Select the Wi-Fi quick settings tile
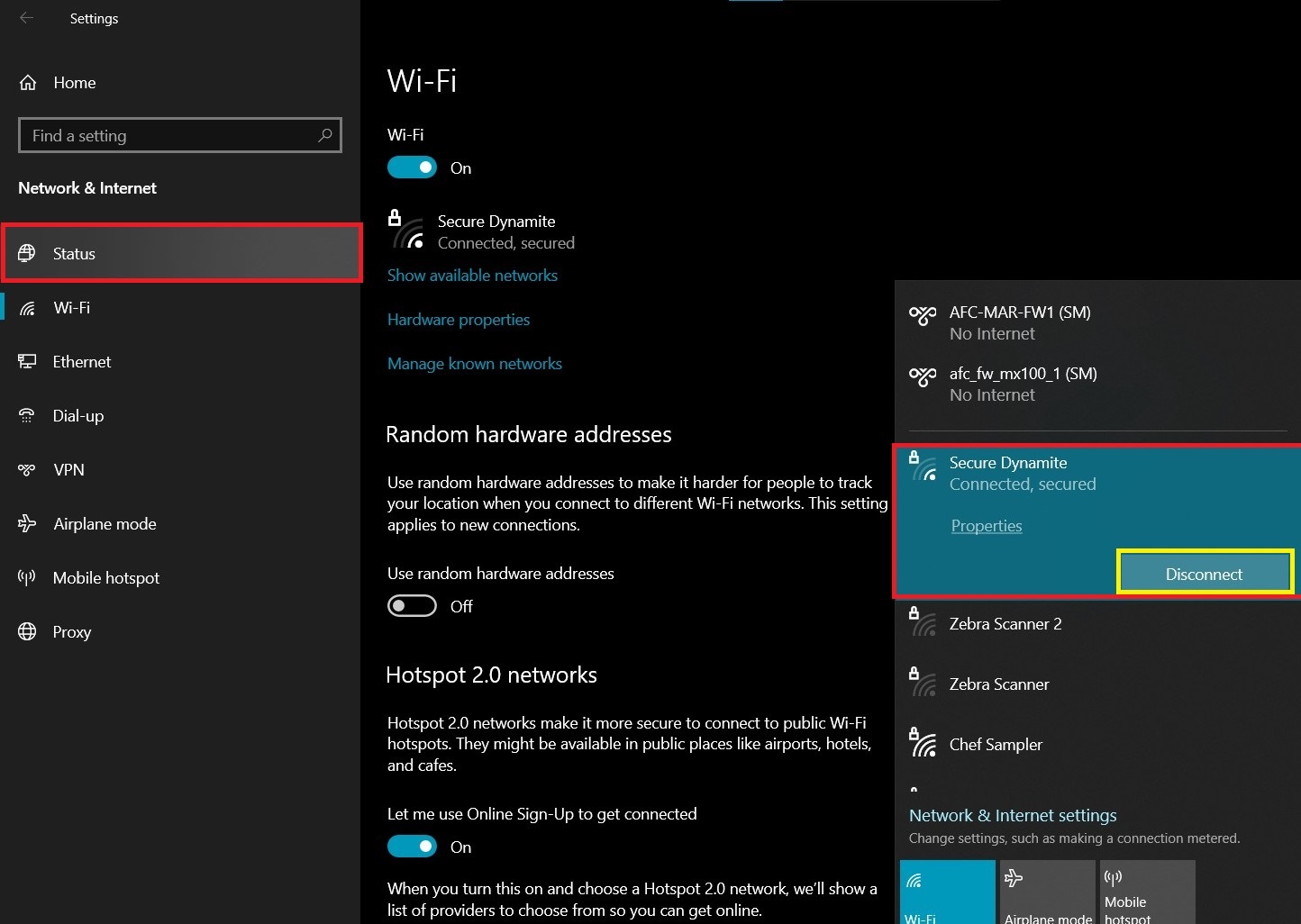This screenshot has height=924, width=1301. tap(947, 892)
